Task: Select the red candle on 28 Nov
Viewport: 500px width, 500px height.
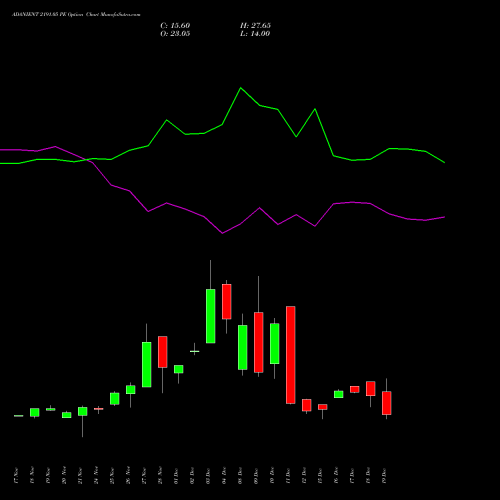Action: pyautogui.click(x=163, y=352)
